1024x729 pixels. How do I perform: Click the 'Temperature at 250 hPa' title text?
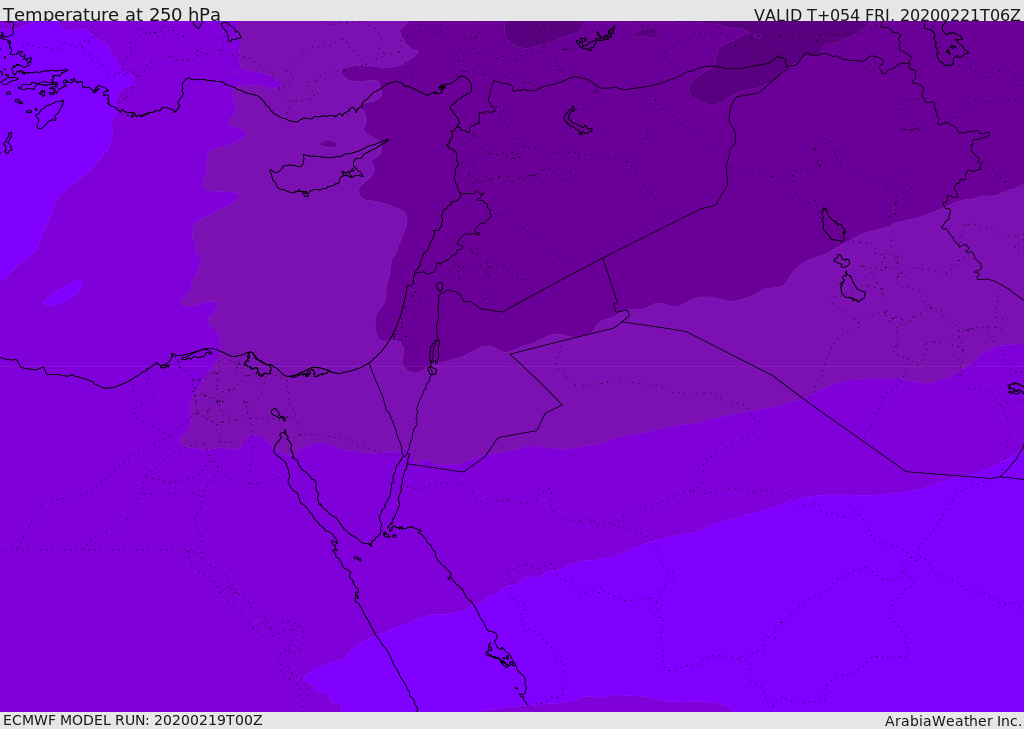(112, 14)
